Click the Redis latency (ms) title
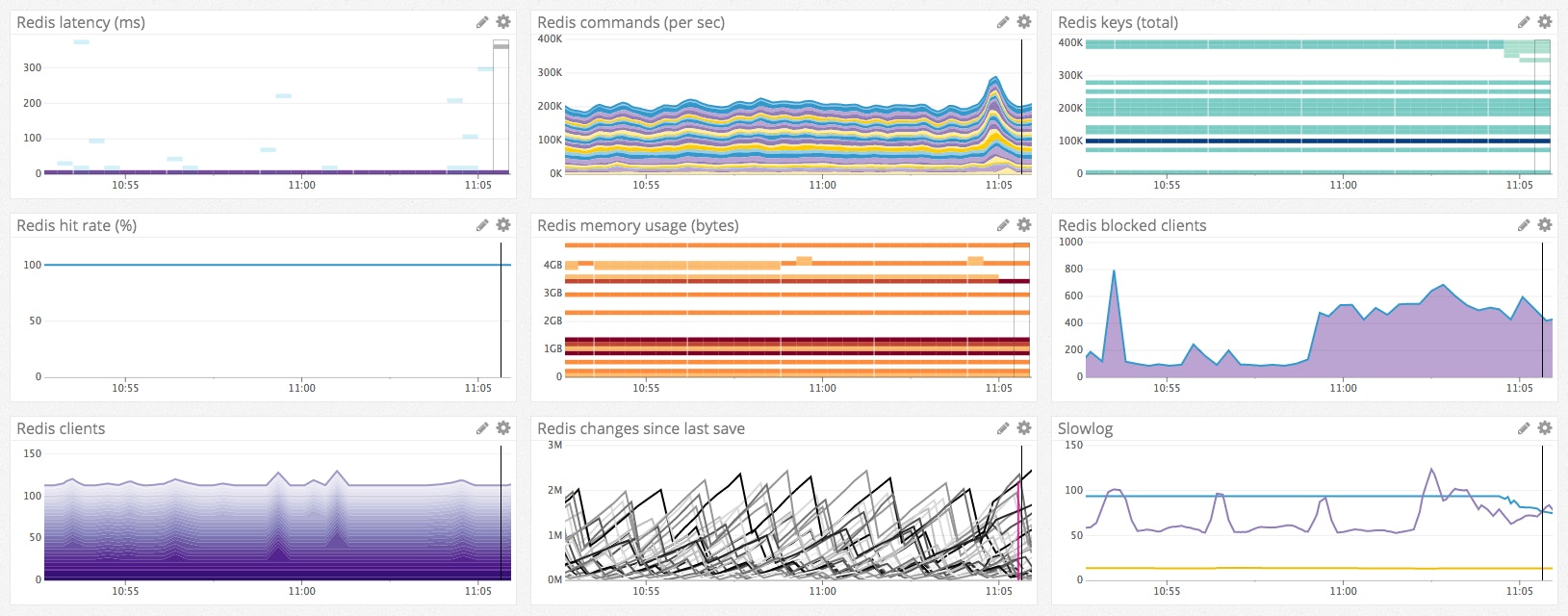The image size is (1568, 616). [81, 22]
